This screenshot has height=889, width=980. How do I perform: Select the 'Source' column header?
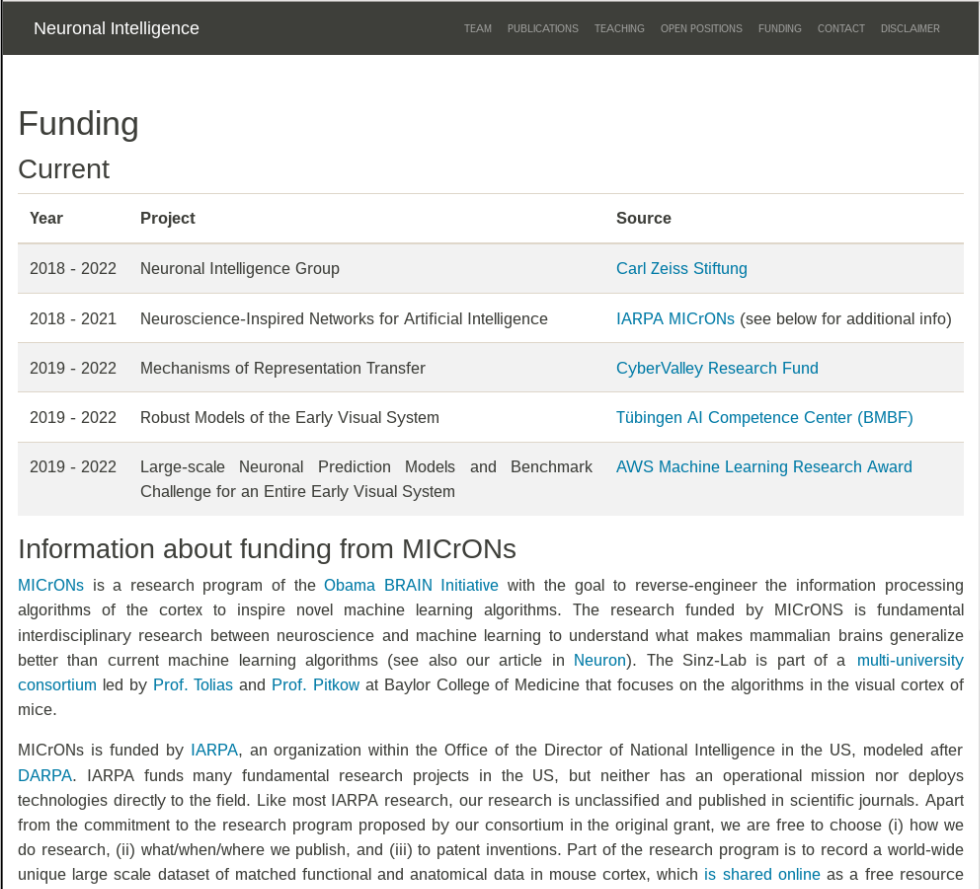point(644,218)
